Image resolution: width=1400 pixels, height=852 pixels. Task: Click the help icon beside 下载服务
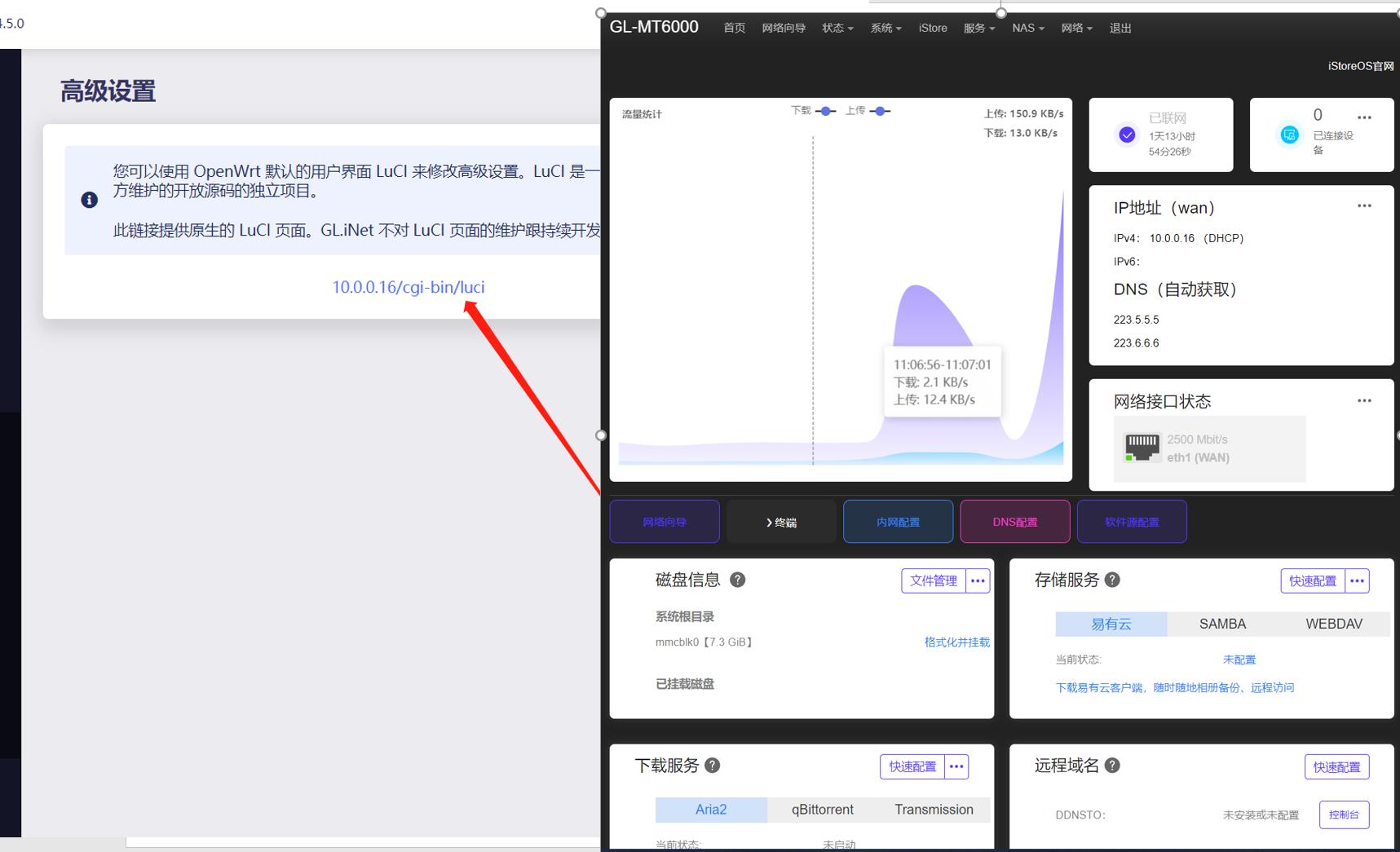712,765
